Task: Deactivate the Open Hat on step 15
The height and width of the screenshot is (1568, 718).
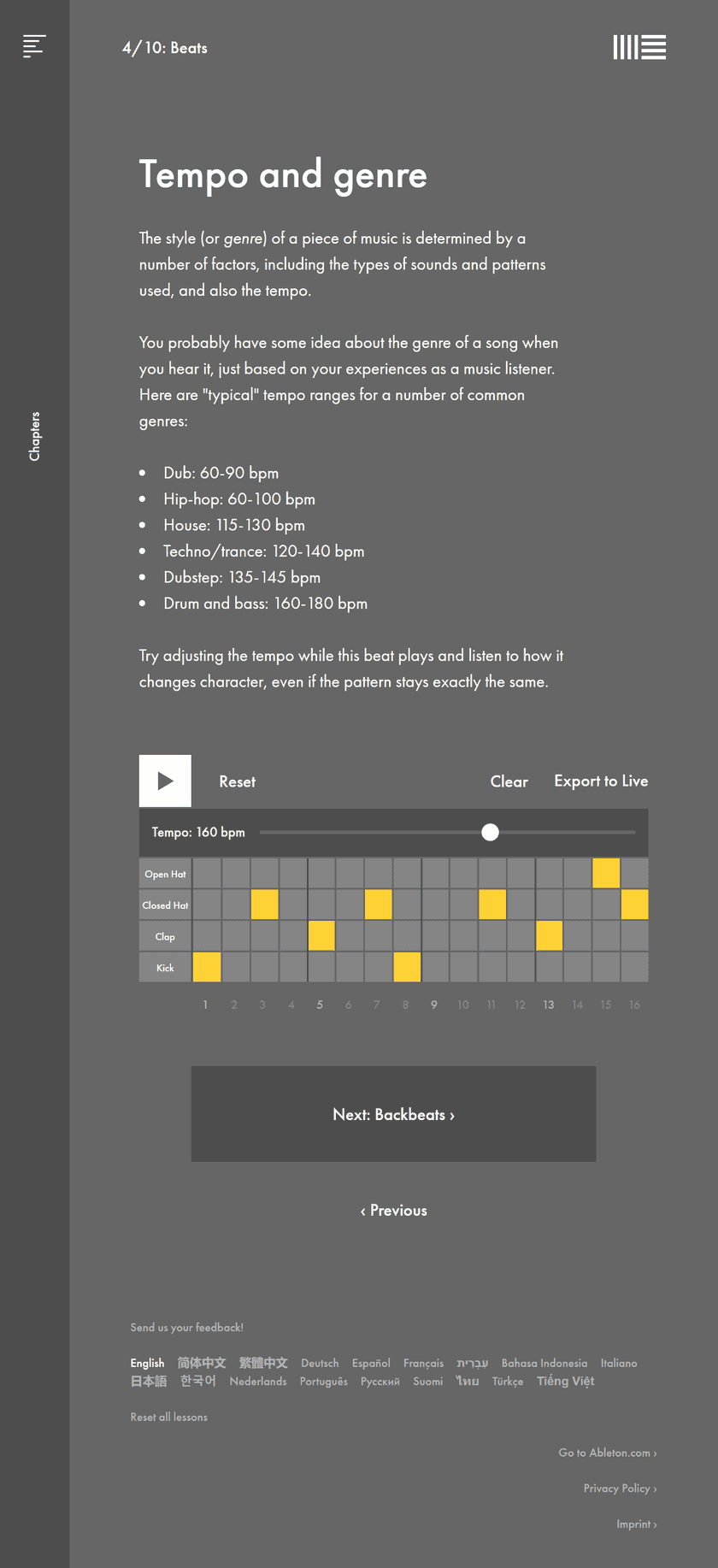Action: point(606,873)
